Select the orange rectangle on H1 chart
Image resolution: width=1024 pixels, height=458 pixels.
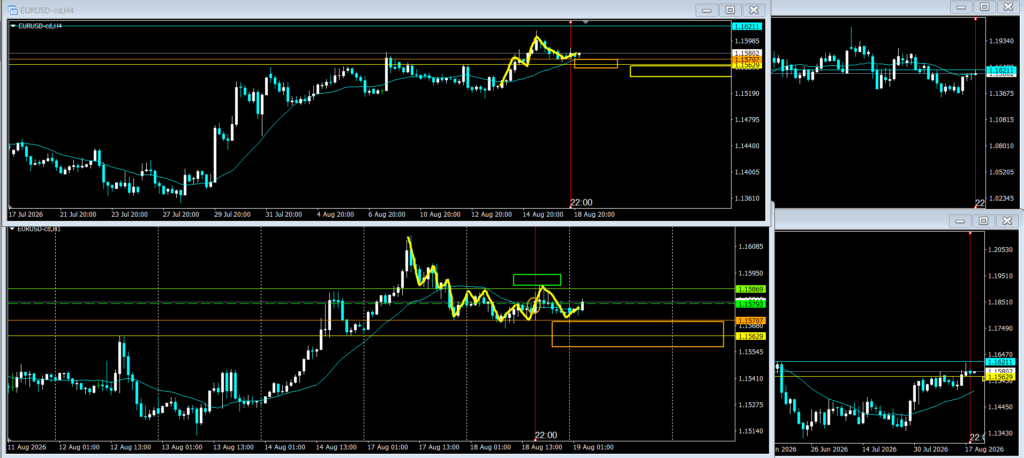click(637, 333)
